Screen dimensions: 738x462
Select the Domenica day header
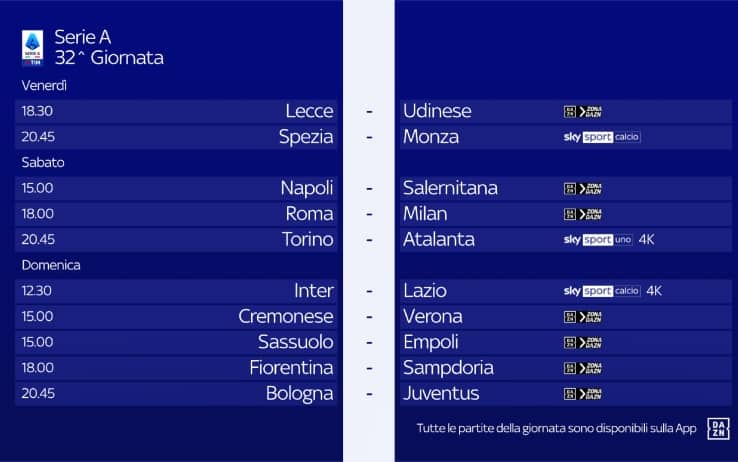(x=51, y=265)
